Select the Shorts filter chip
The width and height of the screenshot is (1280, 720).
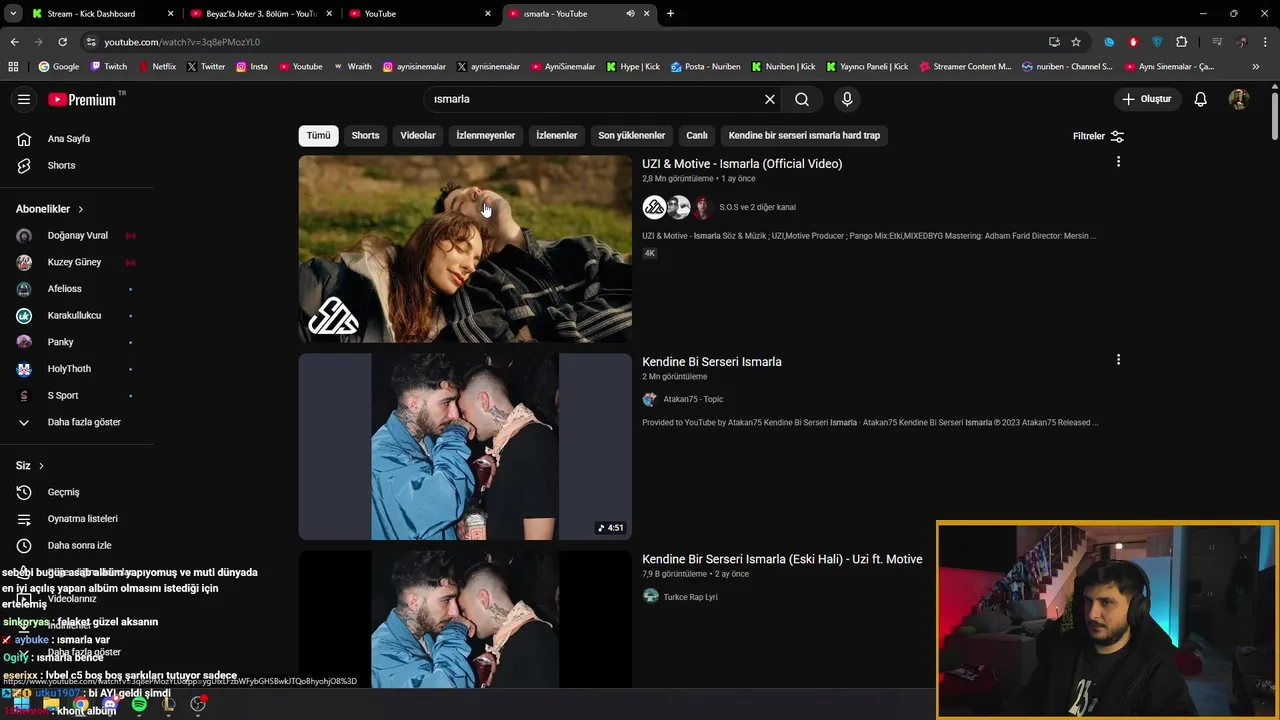[x=365, y=136]
